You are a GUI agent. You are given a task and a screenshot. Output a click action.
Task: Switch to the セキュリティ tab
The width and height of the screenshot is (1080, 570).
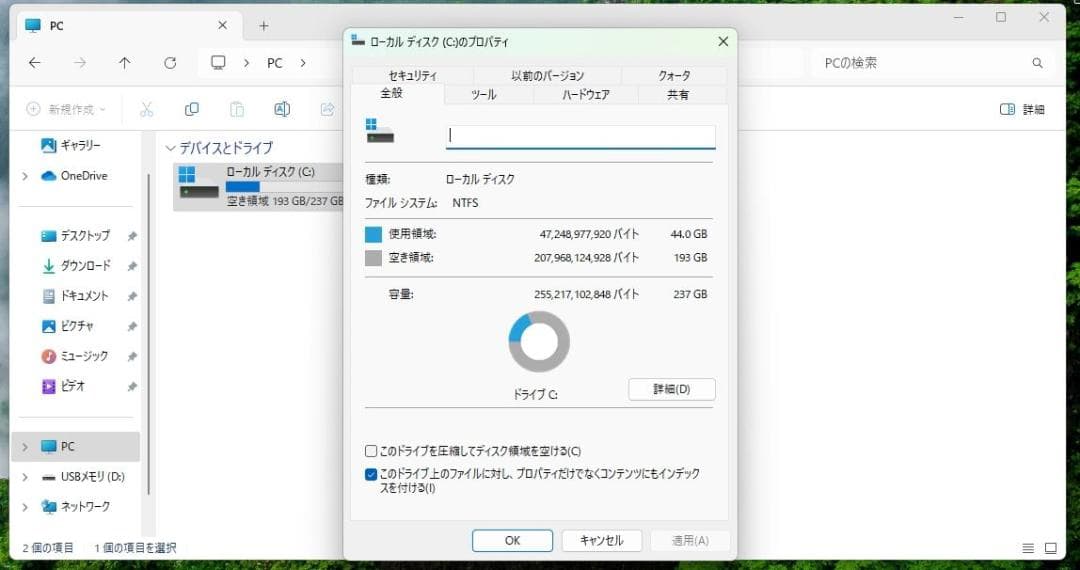(x=413, y=75)
